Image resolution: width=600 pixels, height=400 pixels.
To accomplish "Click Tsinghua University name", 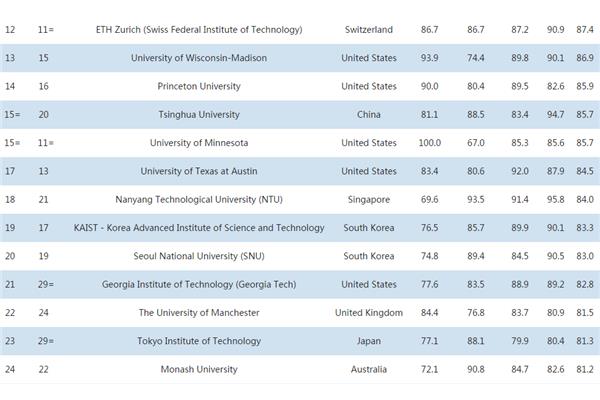I will click(x=199, y=115).
